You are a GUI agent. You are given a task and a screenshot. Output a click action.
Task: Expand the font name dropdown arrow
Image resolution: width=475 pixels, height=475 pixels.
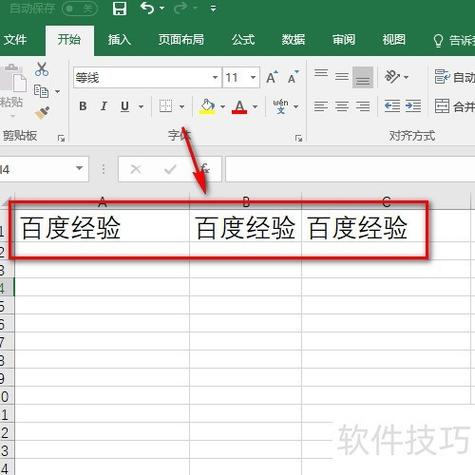pyautogui.click(x=215, y=78)
